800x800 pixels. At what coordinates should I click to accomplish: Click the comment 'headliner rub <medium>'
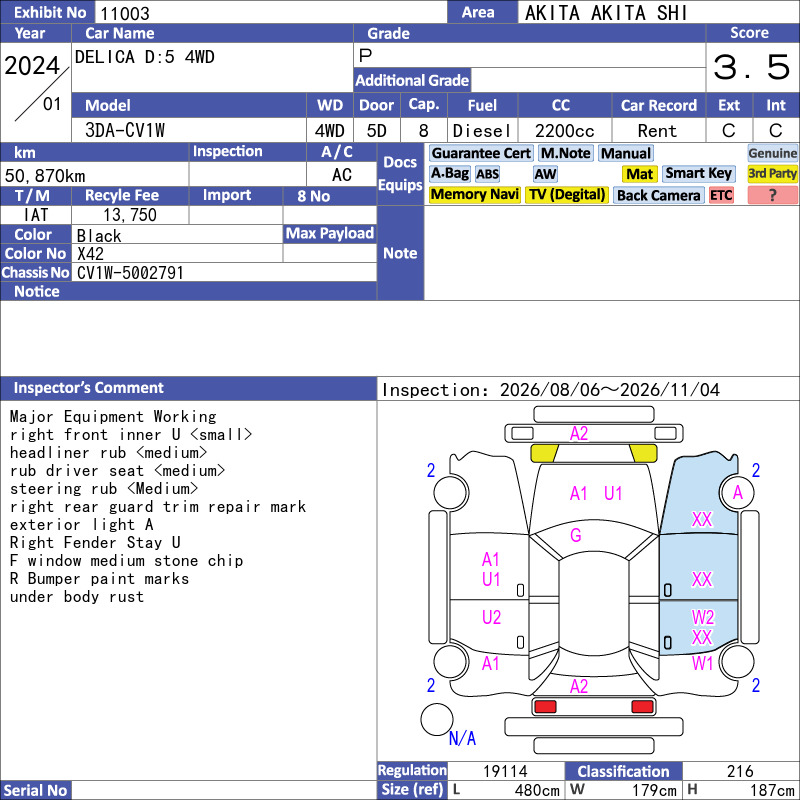click(109, 453)
